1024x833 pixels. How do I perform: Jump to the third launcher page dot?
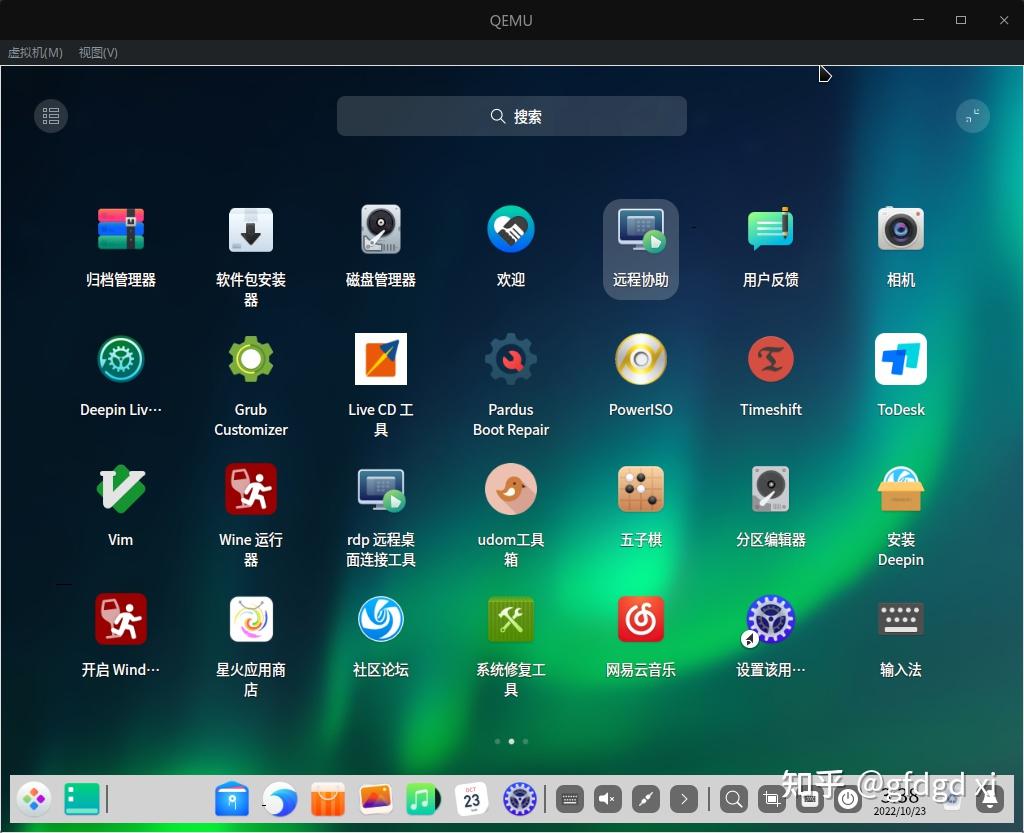(526, 741)
